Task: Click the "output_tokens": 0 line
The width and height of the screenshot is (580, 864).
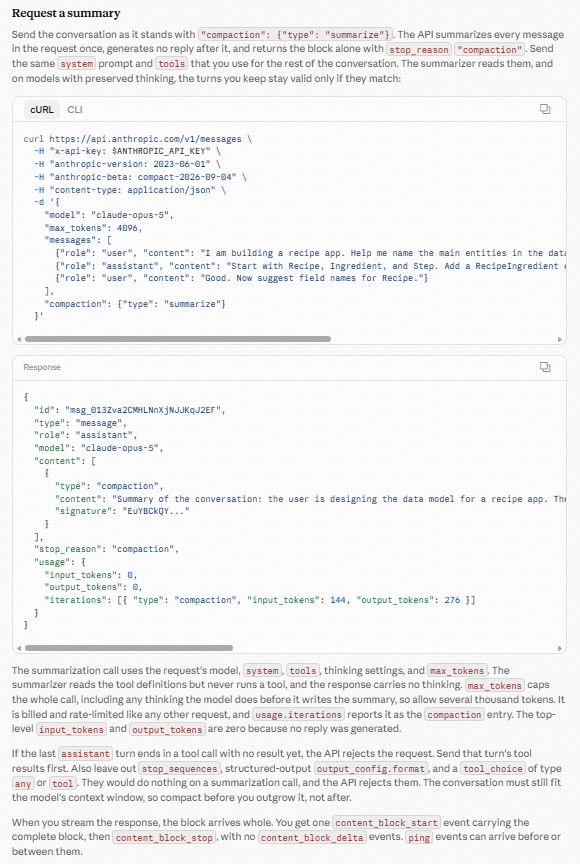Action: [93, 587]
